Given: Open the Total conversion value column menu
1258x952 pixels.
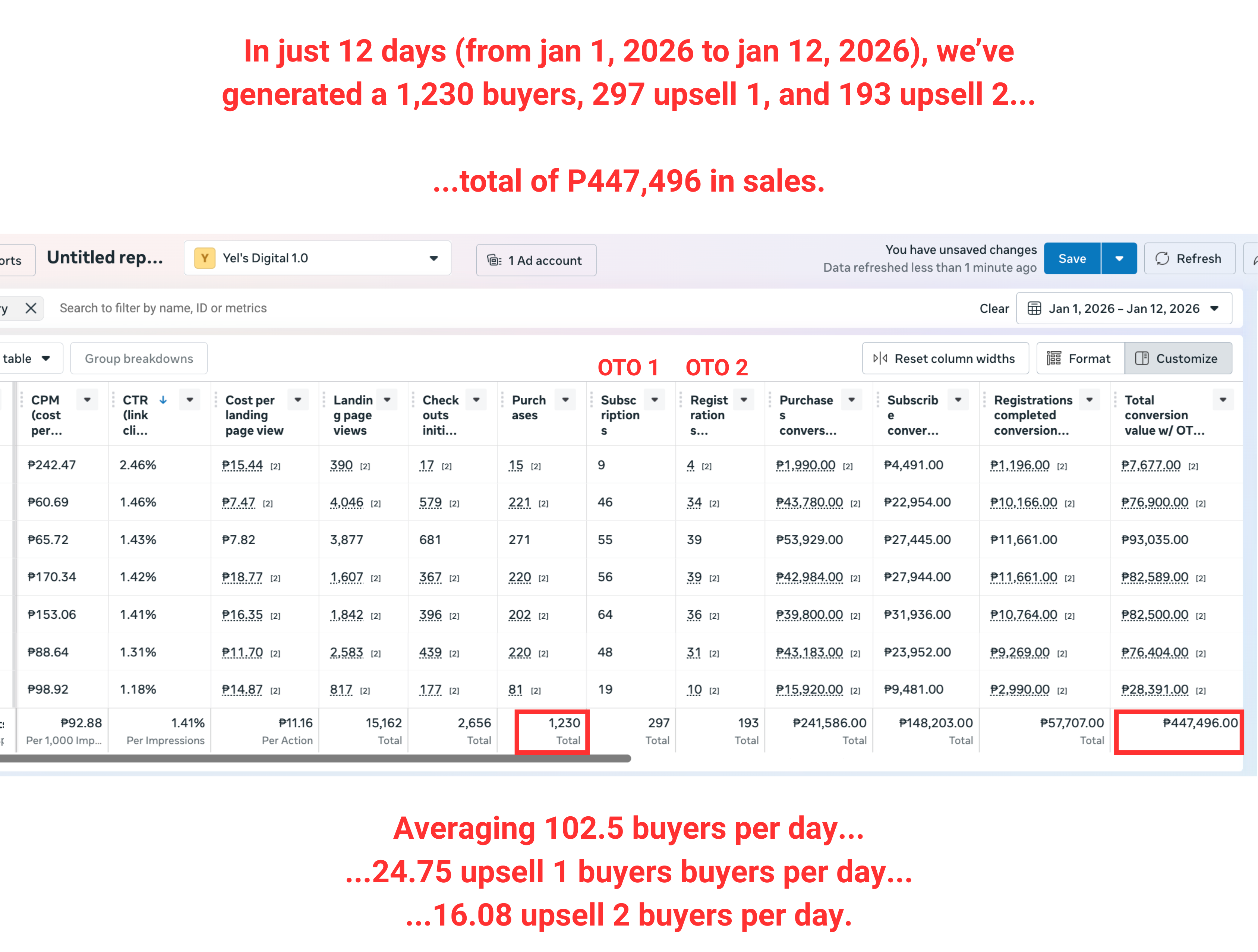Looking at the screenshot, I should tap(1223, 400).
